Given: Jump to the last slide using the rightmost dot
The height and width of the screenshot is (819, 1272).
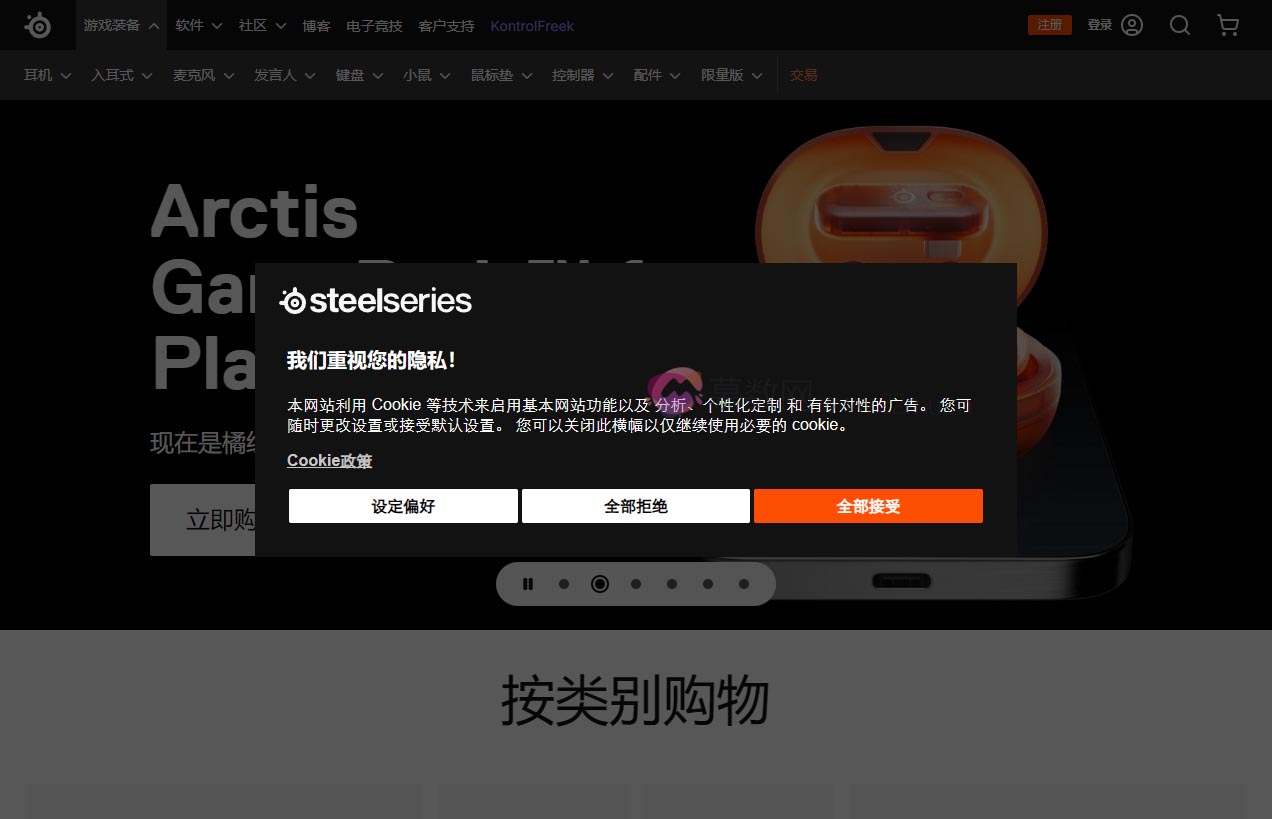Looking at the screenshot, I should (744, 584).
